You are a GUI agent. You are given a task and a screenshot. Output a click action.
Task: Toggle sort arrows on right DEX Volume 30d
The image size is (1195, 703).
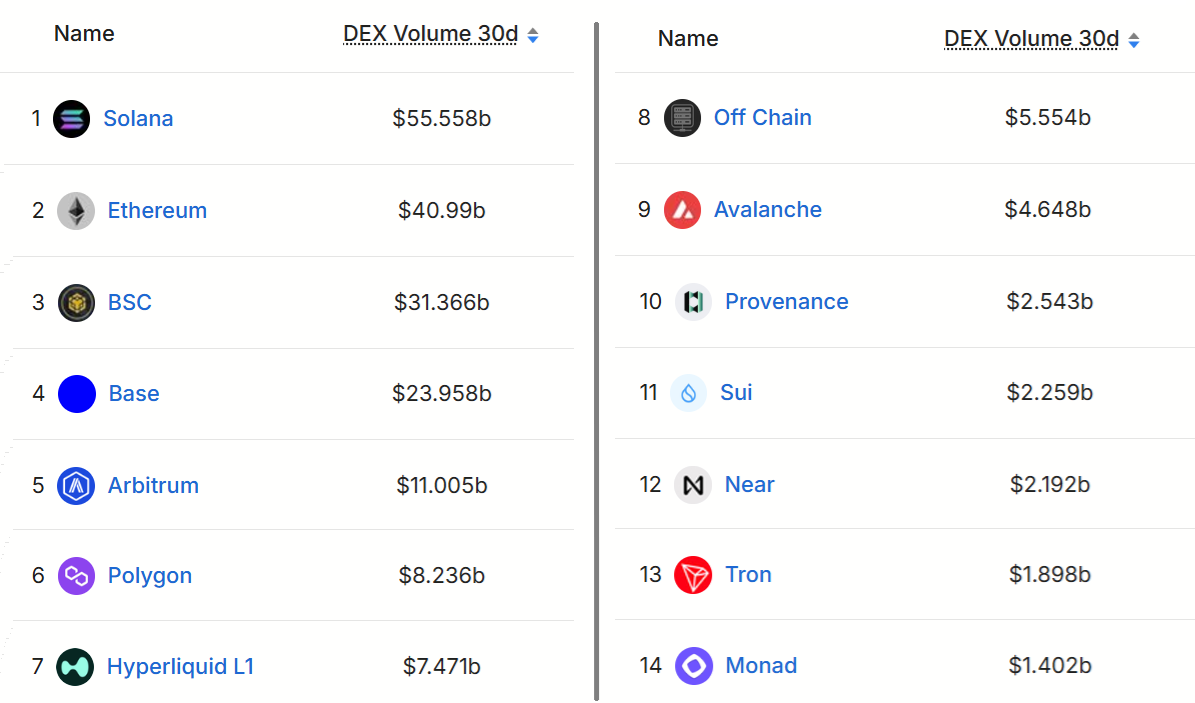(x=1133, y=41)
